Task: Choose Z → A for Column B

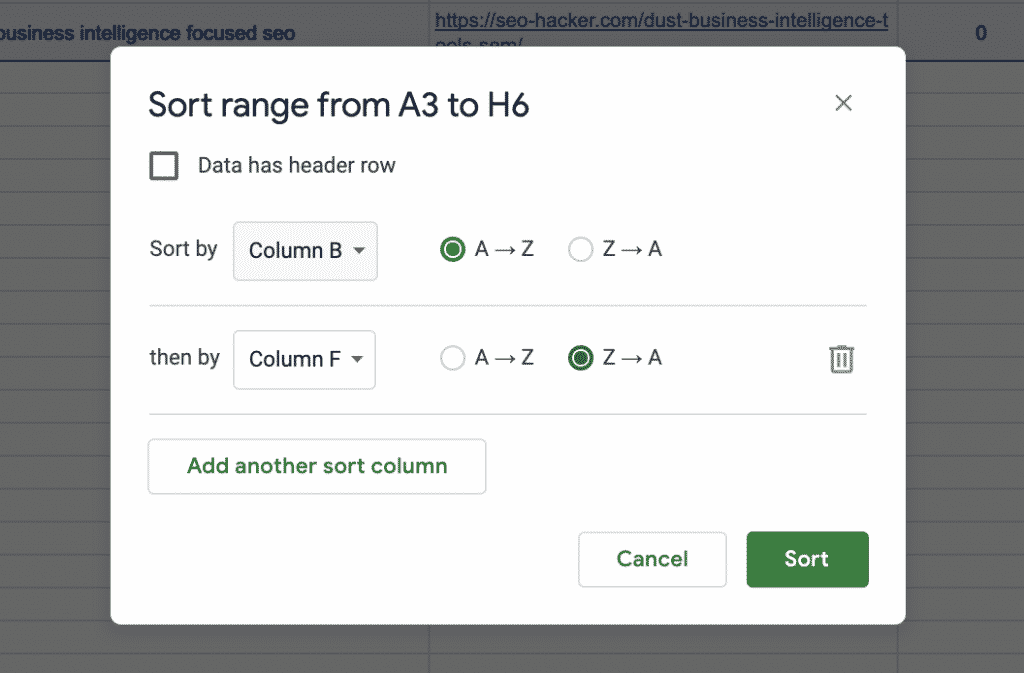Action: pos(581,250)
